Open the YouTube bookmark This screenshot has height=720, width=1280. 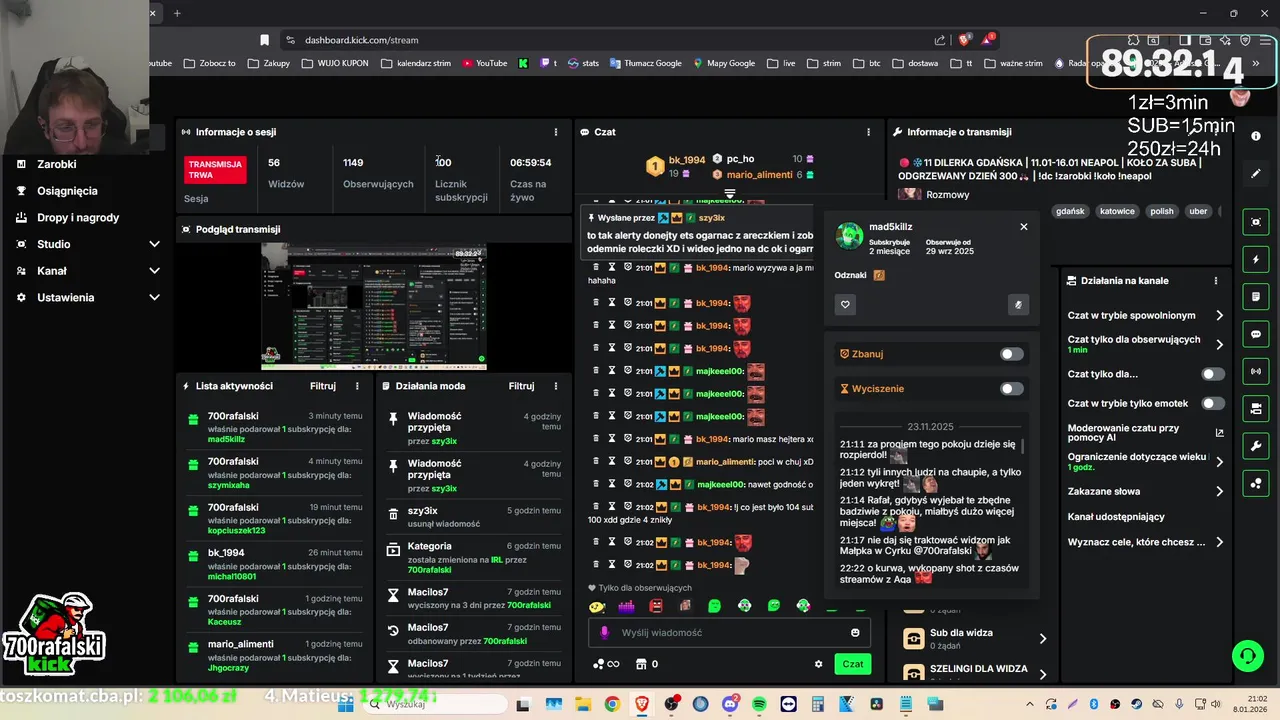tap(483, 63)
